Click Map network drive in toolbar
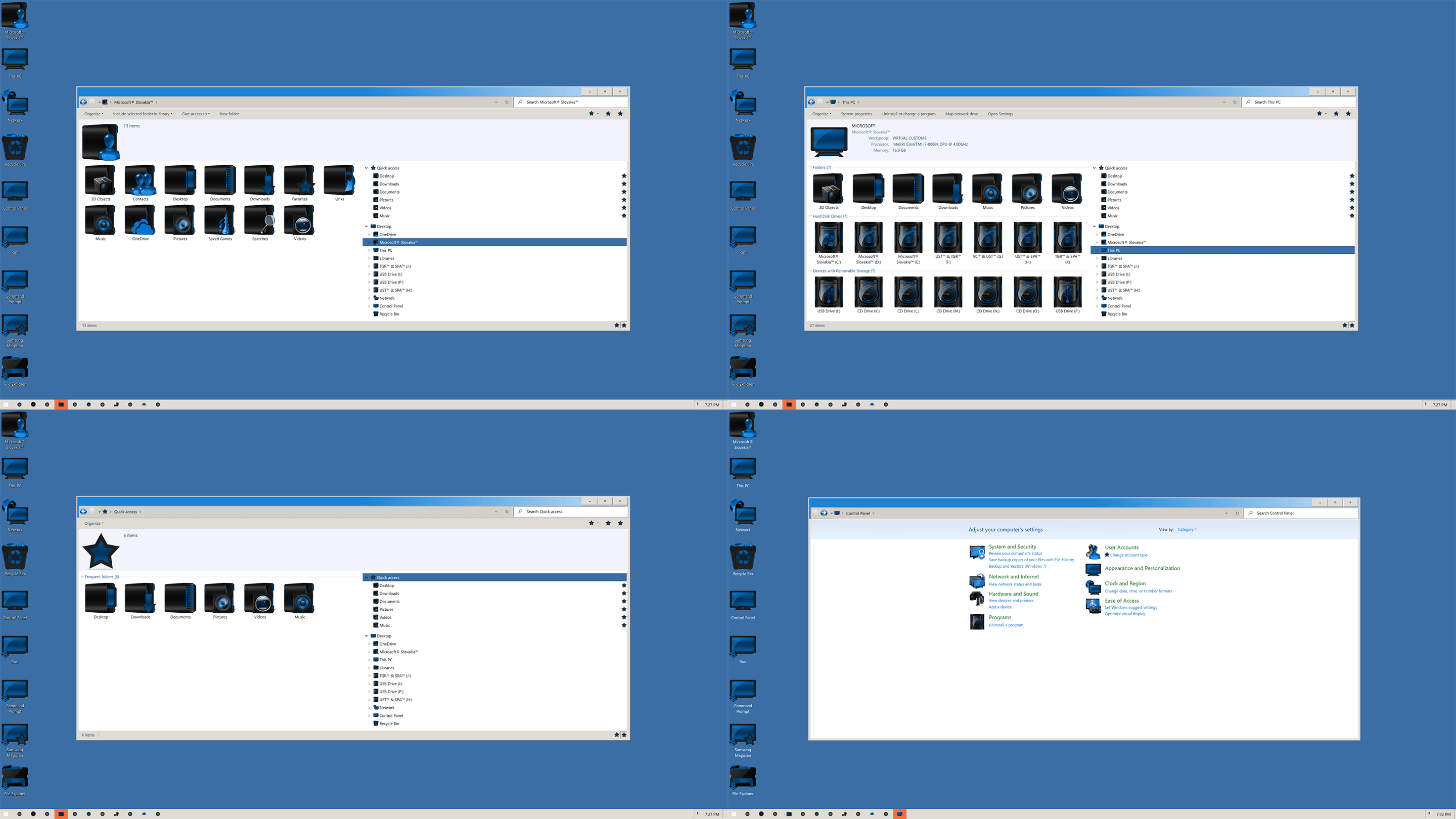 pos(961,114)
